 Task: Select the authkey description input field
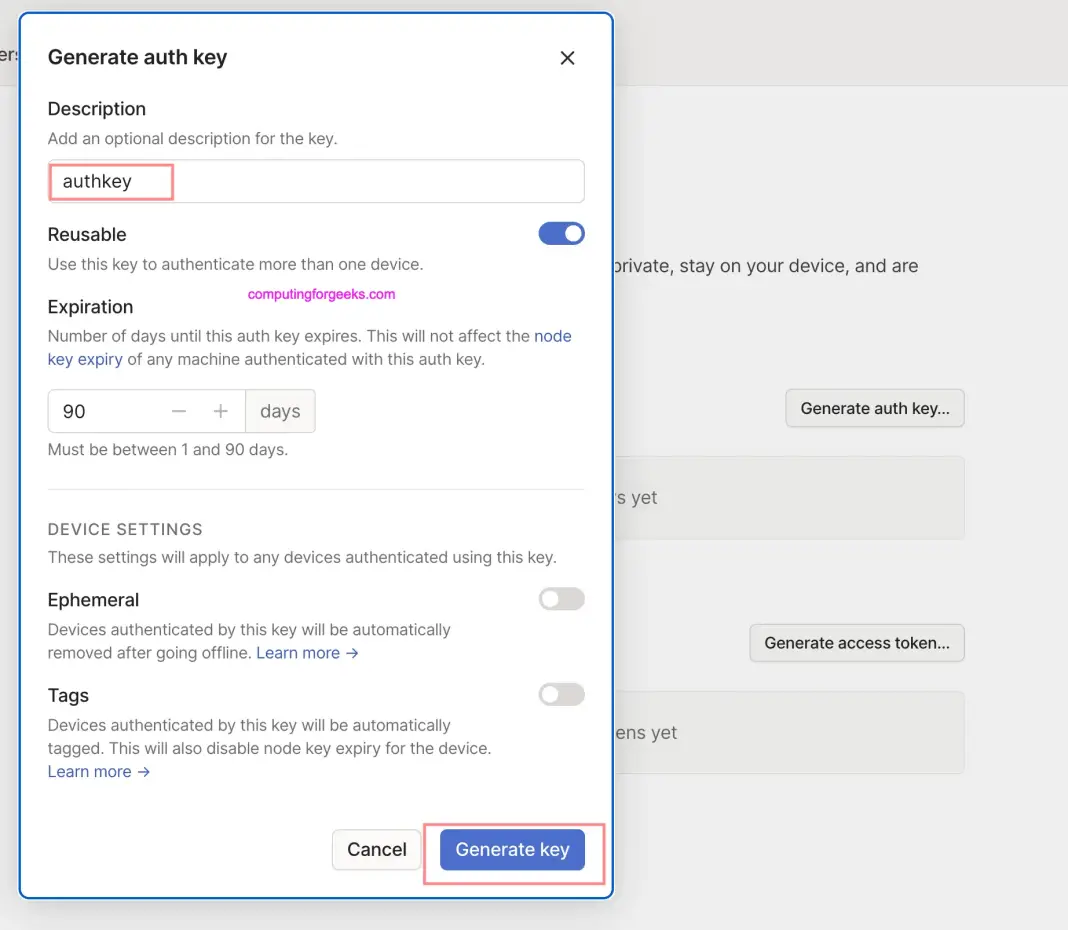(110, 181)
